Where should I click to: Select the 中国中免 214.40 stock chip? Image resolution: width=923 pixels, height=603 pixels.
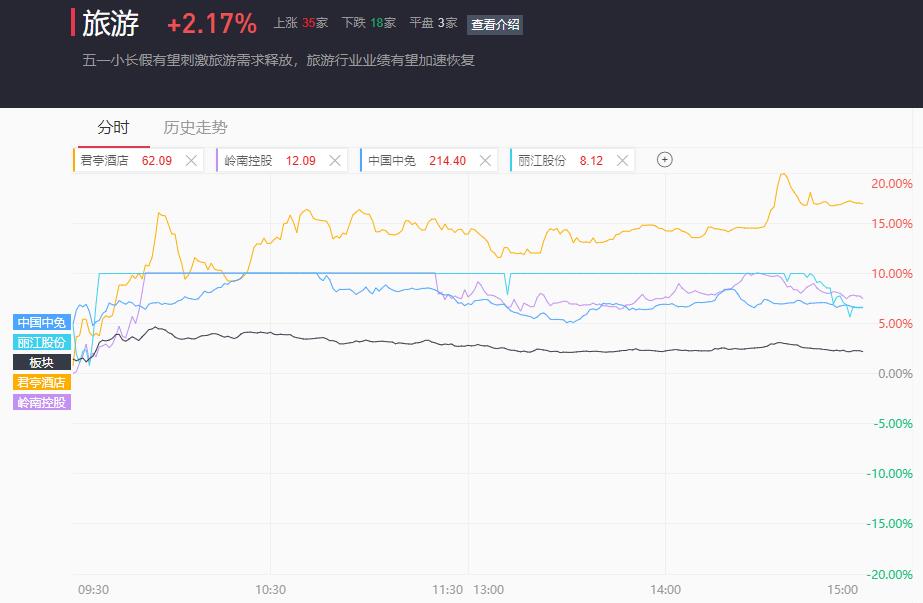pyautogui.click(x=429, y=160)
